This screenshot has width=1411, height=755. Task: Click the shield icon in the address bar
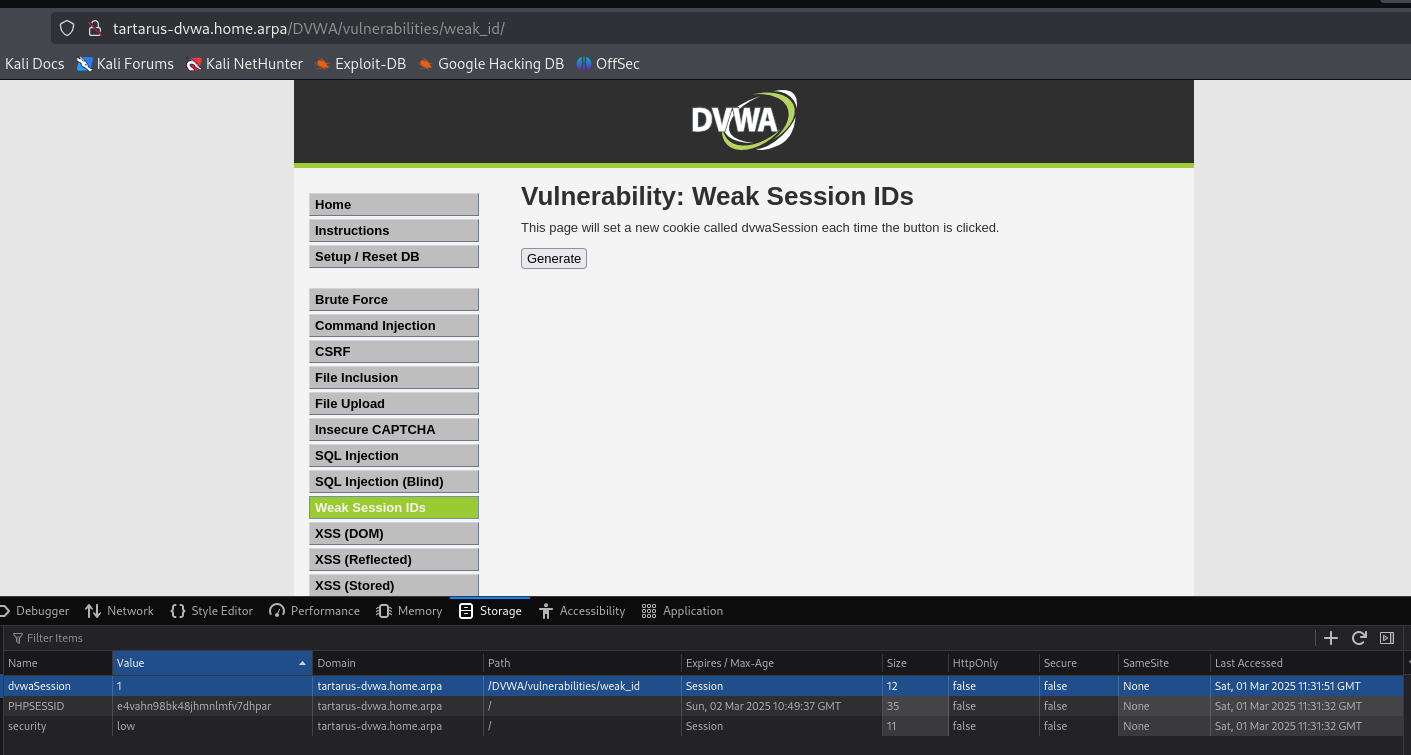(x=67, y=28)
